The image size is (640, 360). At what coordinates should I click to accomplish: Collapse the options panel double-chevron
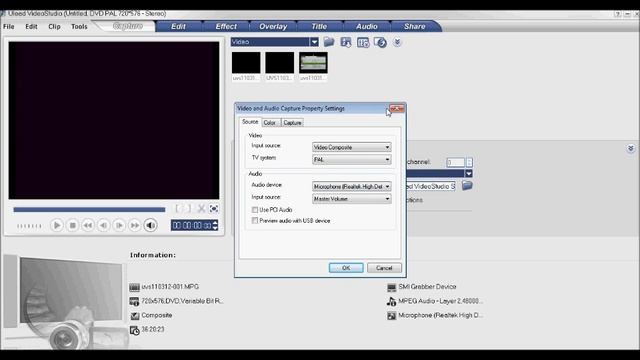coord(631,148)
